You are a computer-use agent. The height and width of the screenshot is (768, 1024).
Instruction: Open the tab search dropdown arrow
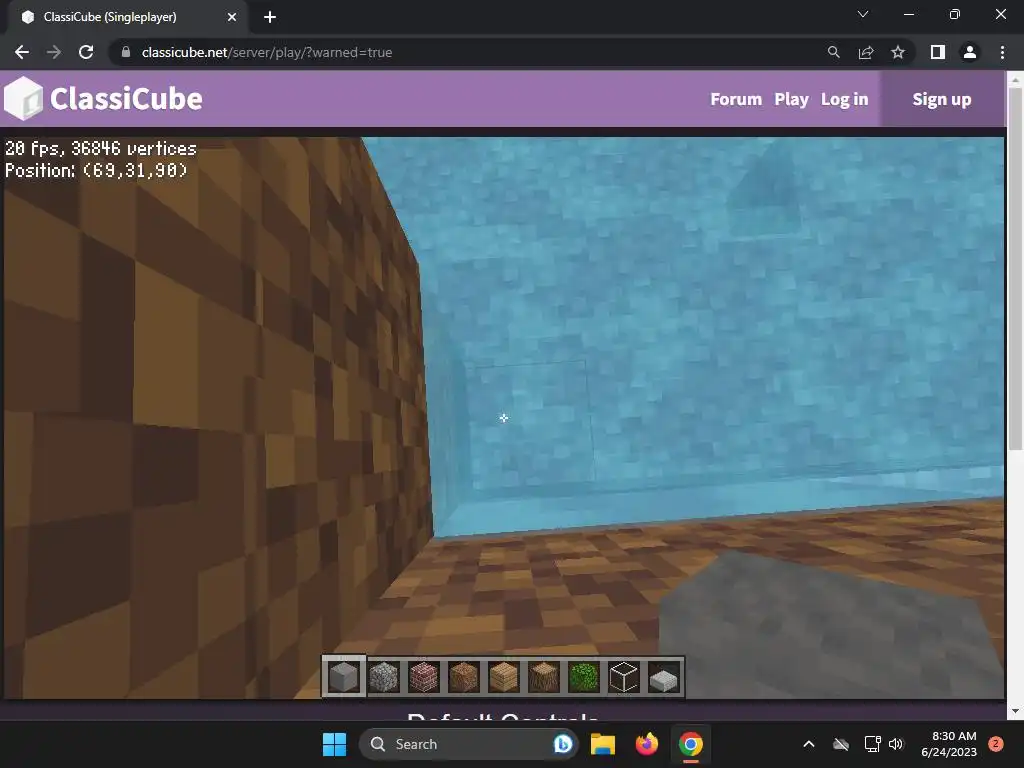[863, 14]
